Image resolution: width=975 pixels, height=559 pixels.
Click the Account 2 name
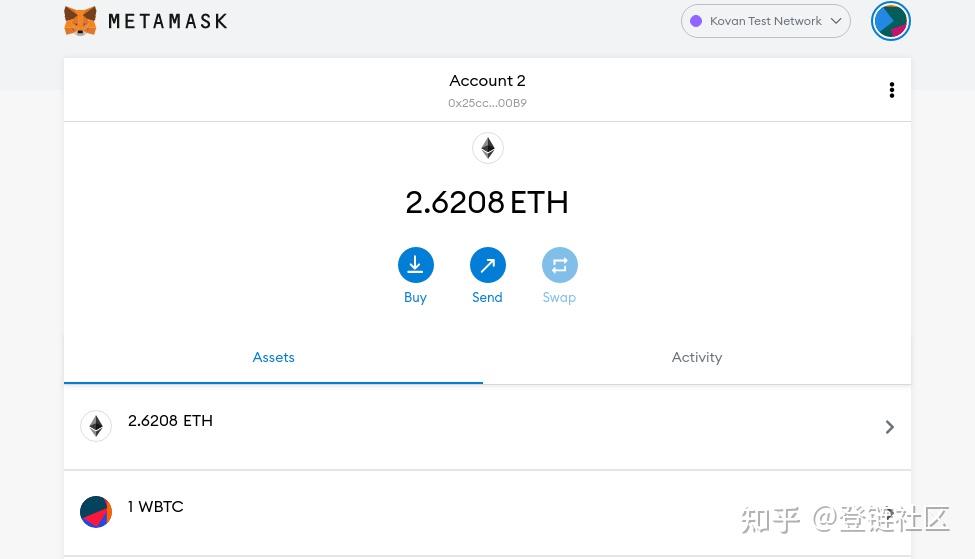tap(487, 81)
